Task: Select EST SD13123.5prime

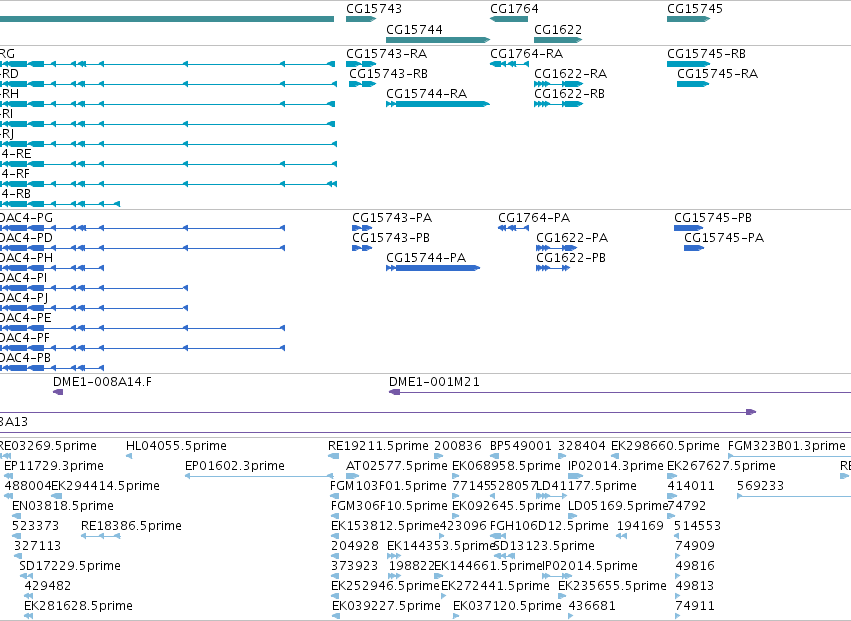Action: pyautogui.click(x=544, y=547)
